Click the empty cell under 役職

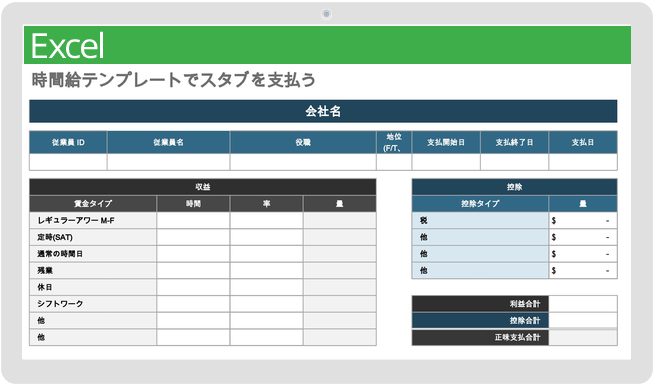303,162
